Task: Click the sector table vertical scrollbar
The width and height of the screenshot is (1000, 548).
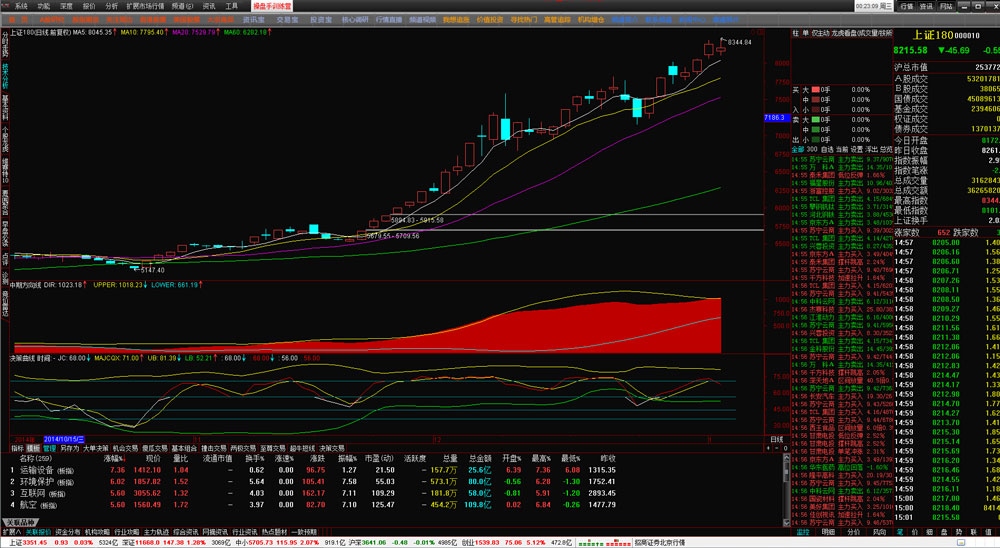Action: (786, 490)
